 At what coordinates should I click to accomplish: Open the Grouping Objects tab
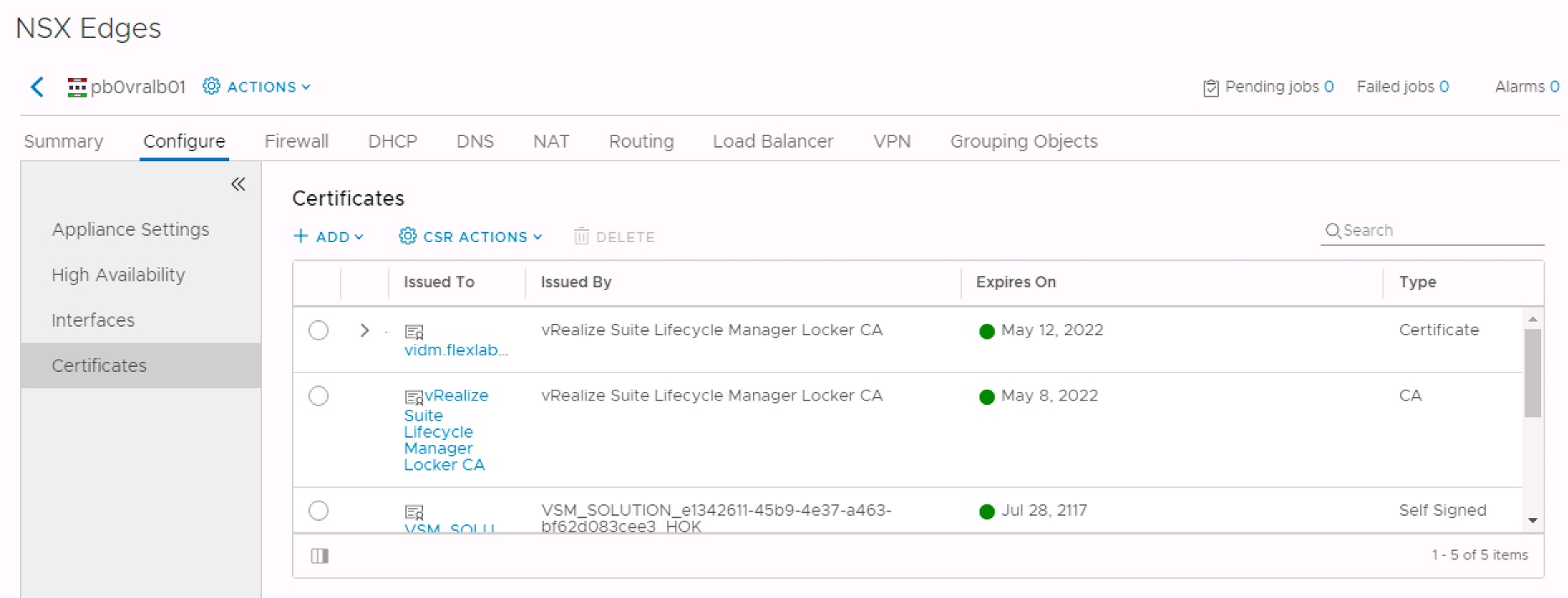click(1024, 141)
